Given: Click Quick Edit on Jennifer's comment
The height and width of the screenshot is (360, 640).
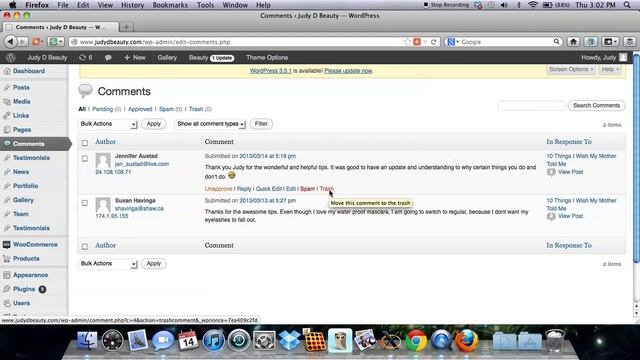Looking at the screenshot, I should 269,189.
